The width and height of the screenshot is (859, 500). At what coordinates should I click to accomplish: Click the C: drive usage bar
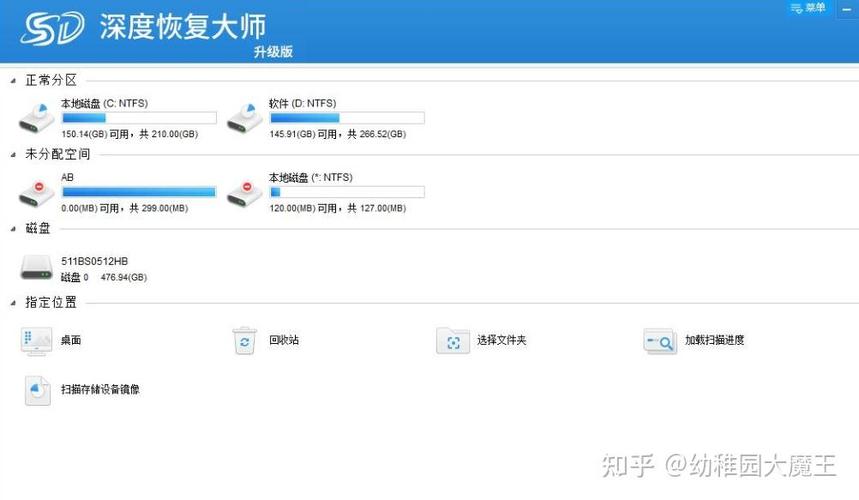[139, 118]
